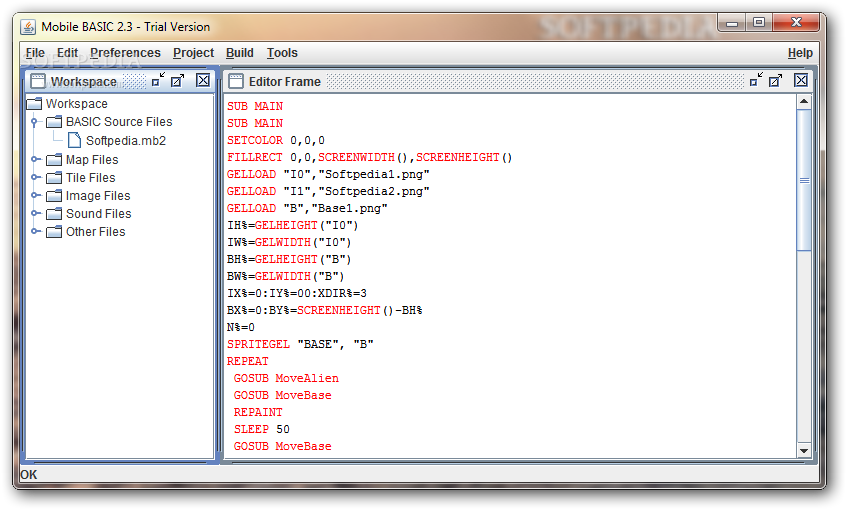The image size is (847, 510).
Task: Click the "Softpedia2.png" GELLOAD line
Action: [328, 191]
